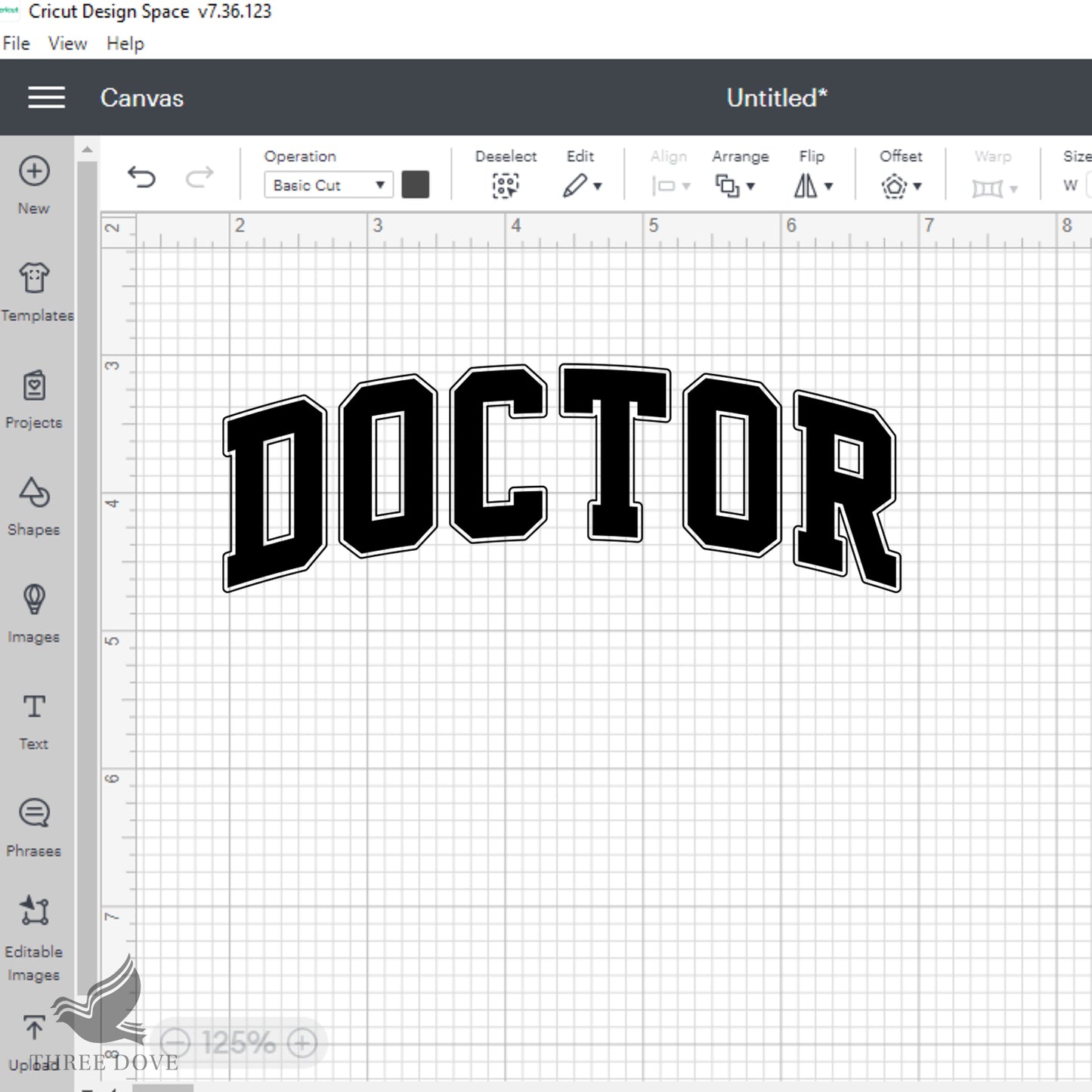Expand the Edit dropdown arrow
This screenshot has height=1092, width=1092.
598,187
